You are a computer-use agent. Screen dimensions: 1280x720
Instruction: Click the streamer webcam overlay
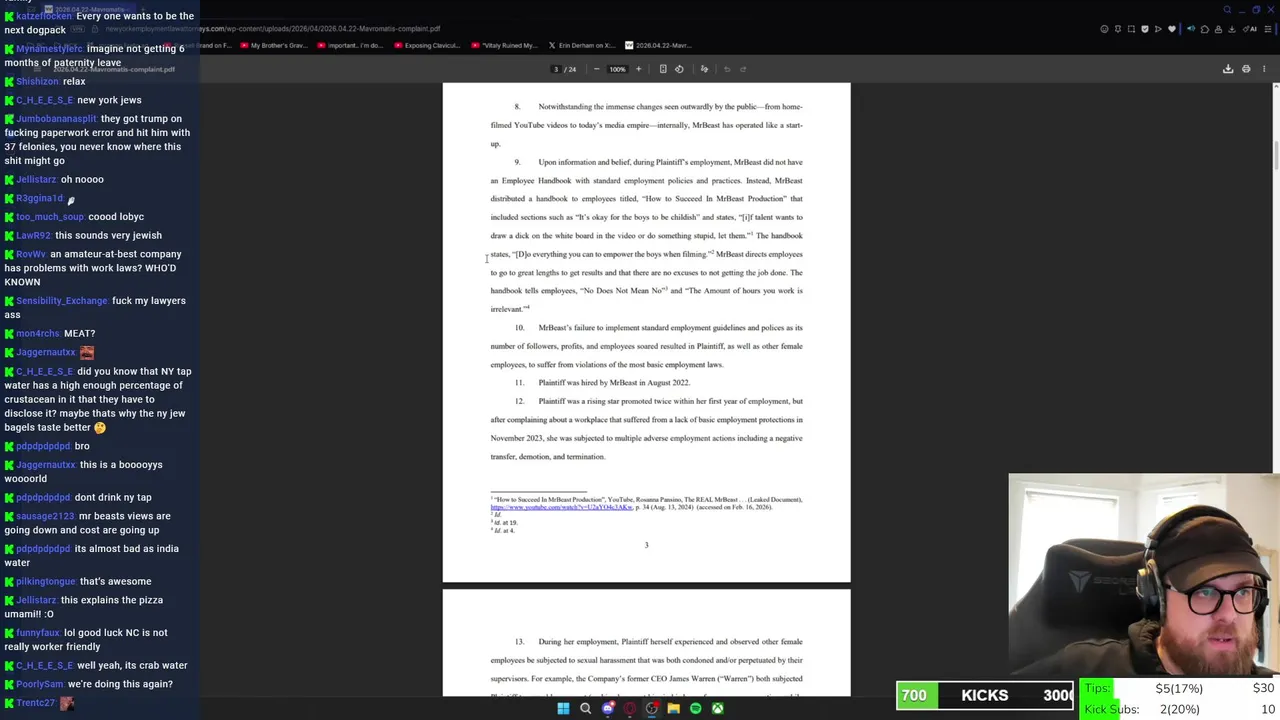click(1144, 576)
